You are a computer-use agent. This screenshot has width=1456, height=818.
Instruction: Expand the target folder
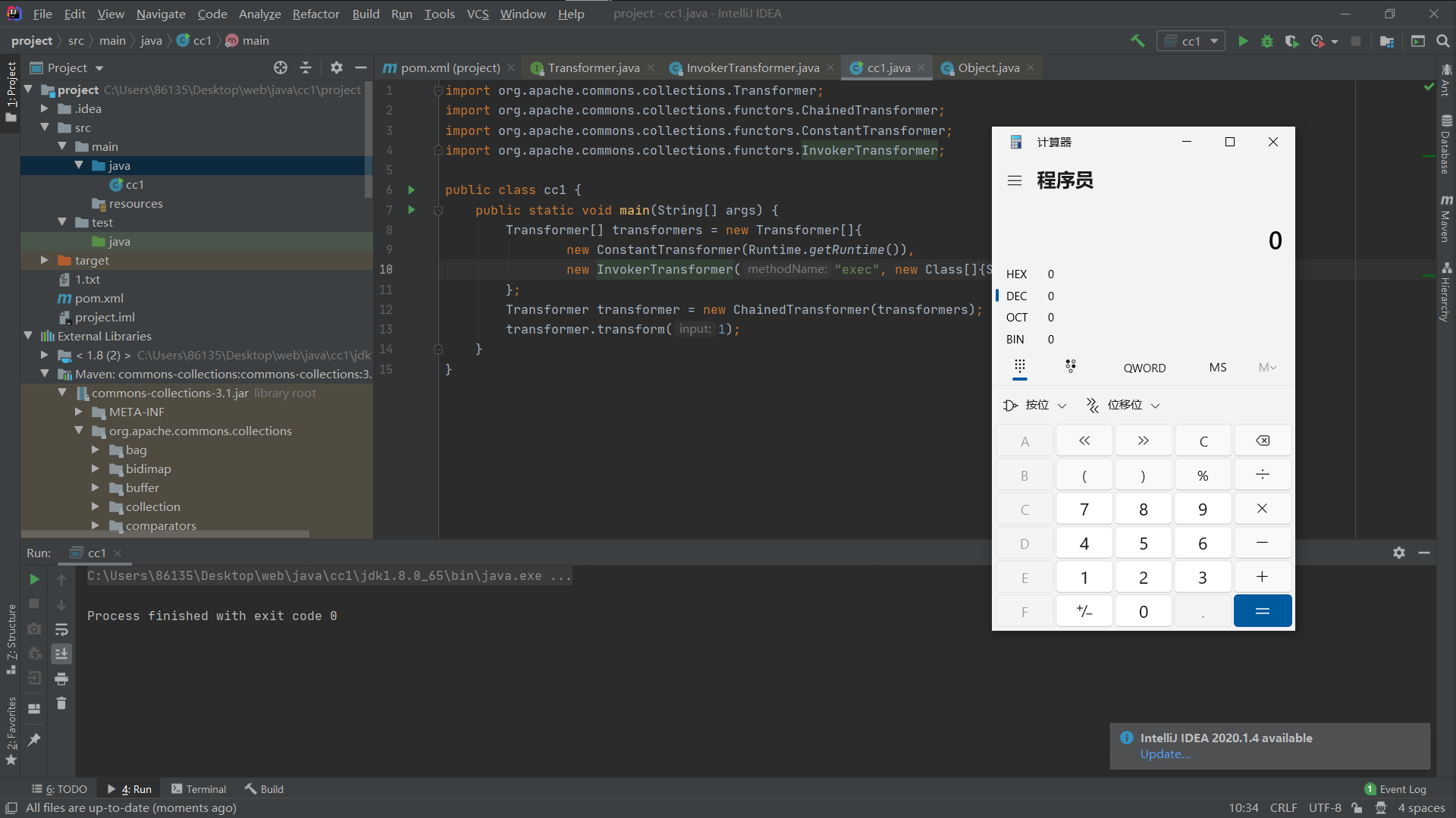[45, 260]
